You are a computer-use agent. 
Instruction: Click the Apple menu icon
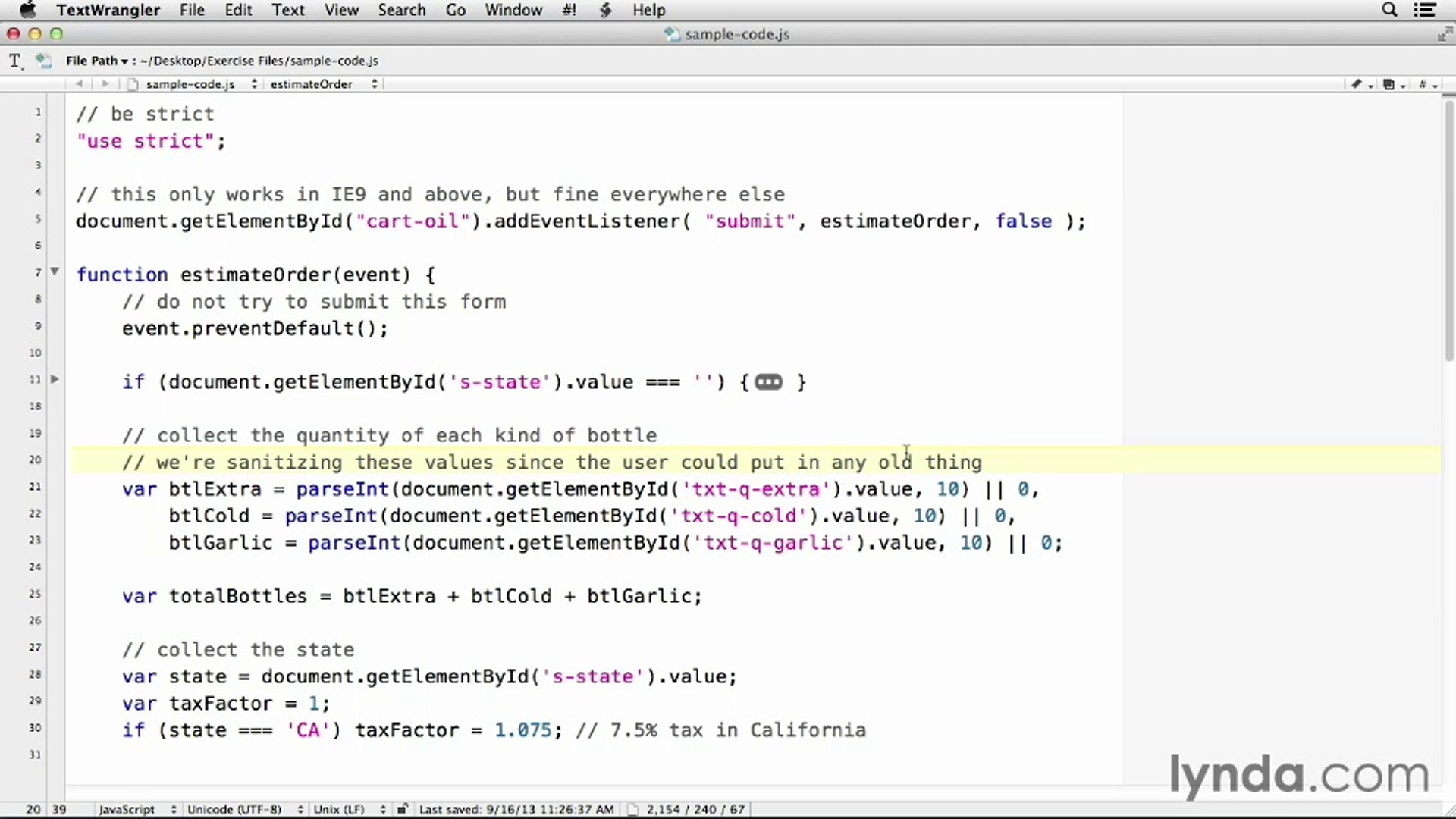(x=27, y=10)
